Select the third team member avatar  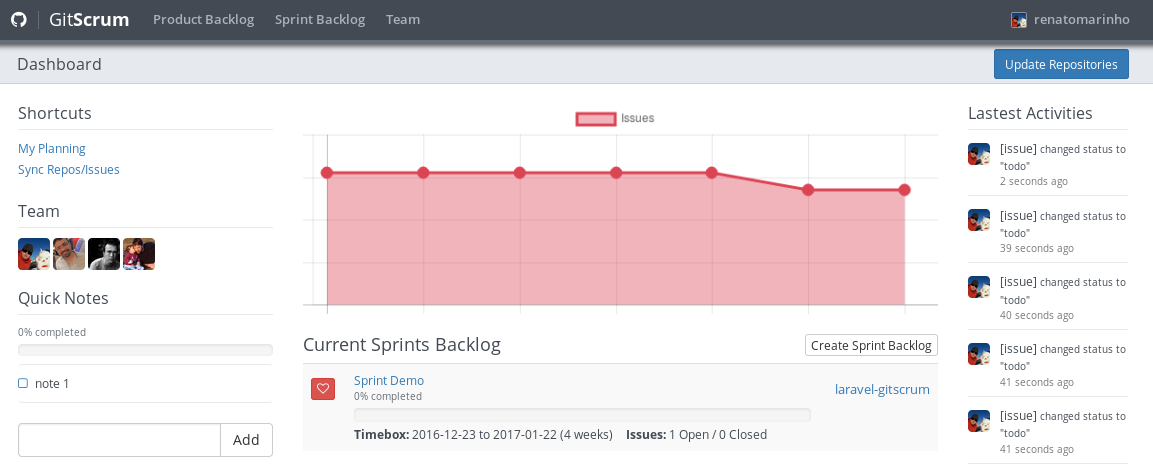104,254
